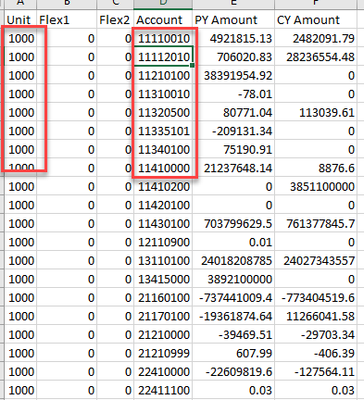Select PY amount 607.99
The width and height of the screenshot is (364, 400).
[x=233, y=353]
